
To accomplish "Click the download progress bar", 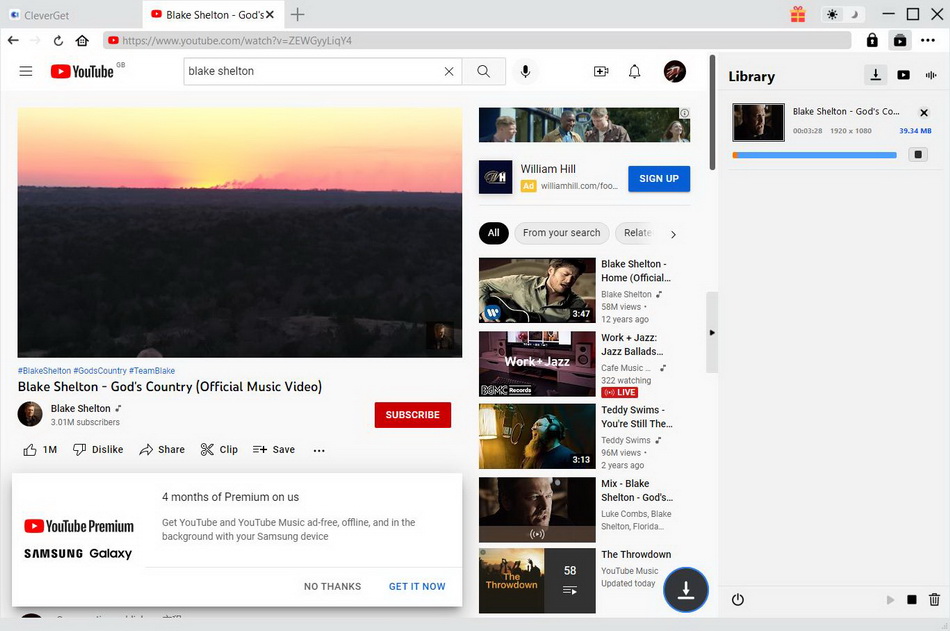I will tap(814, 155).
